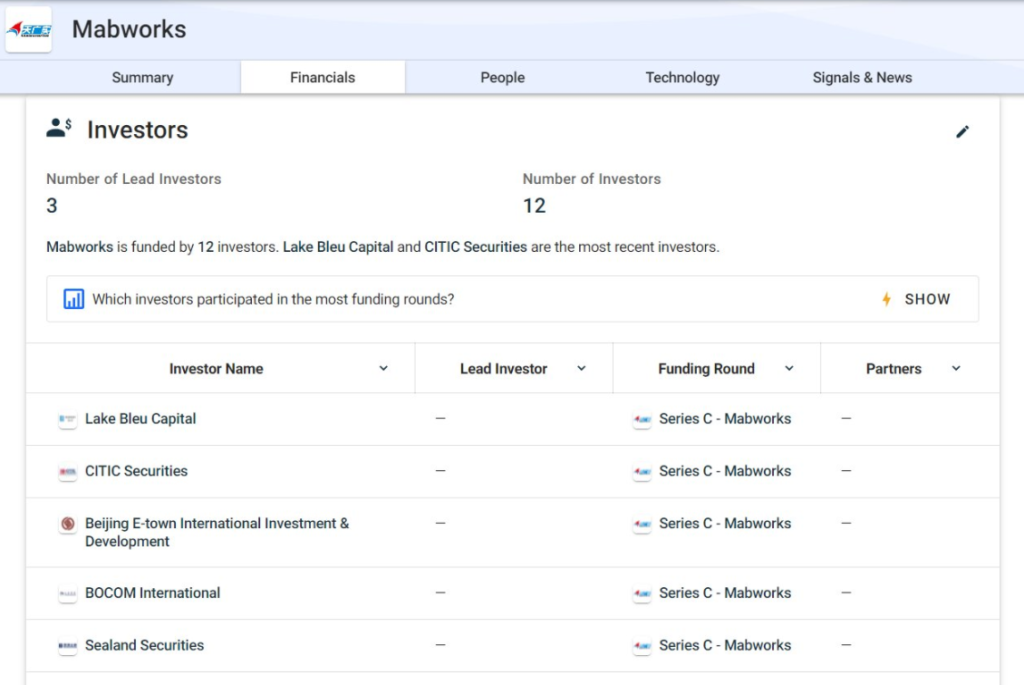Click the Funding Round column header

pos(707,369)
